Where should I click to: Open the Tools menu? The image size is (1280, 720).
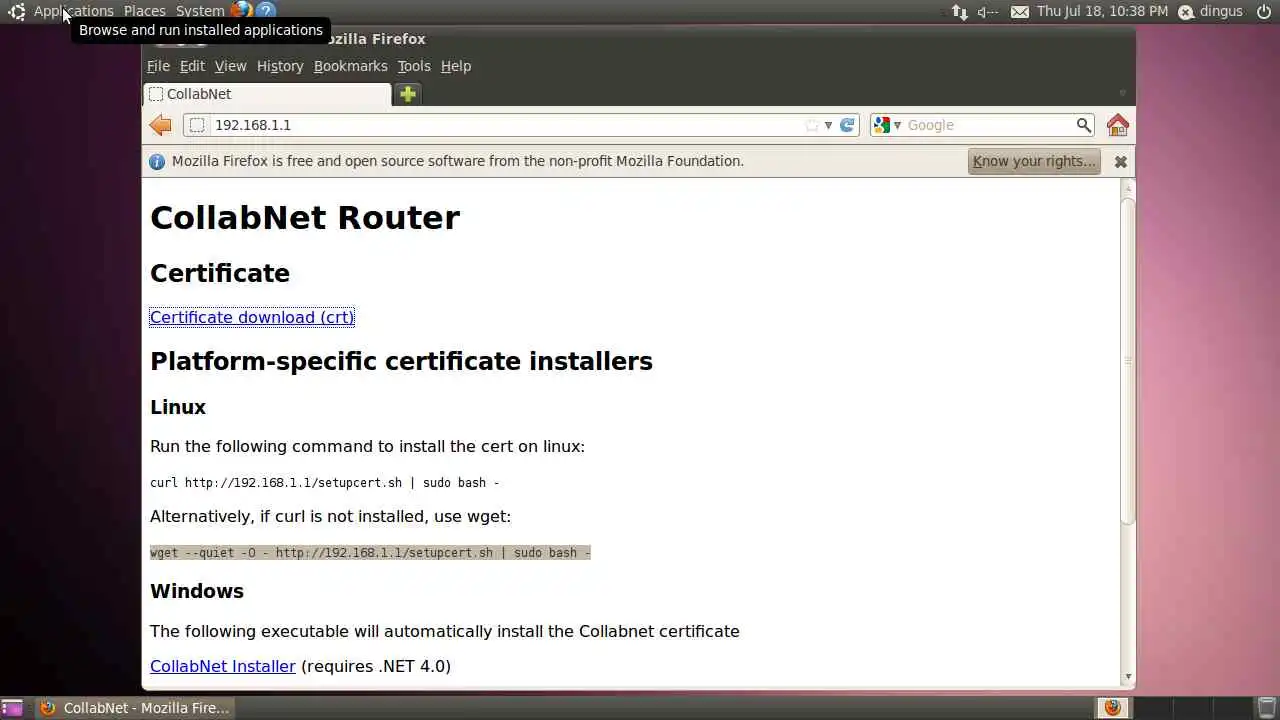[x=414, y=66]
